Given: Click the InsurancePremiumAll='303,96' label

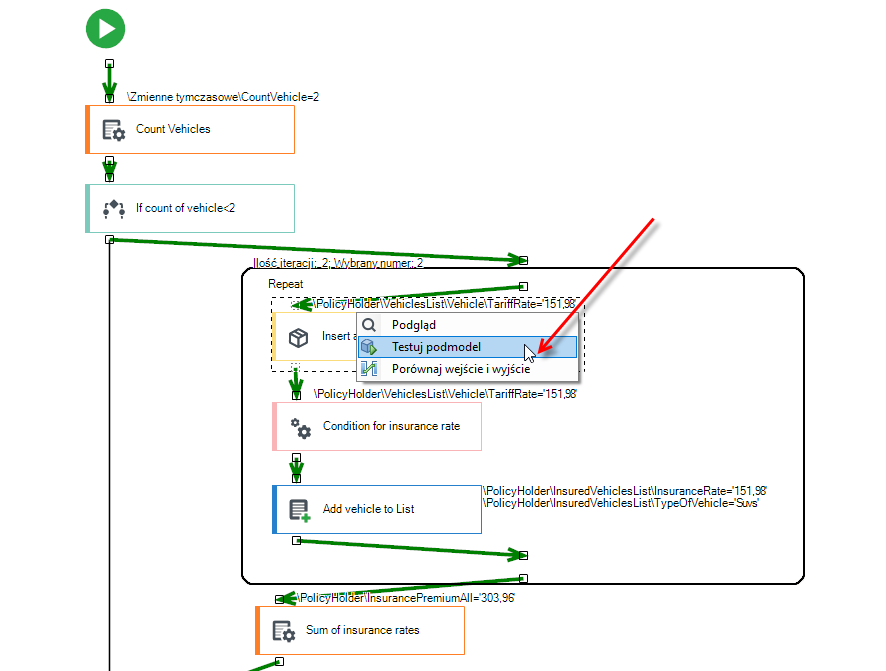Looking at the screenshot, I should [406, 598].
